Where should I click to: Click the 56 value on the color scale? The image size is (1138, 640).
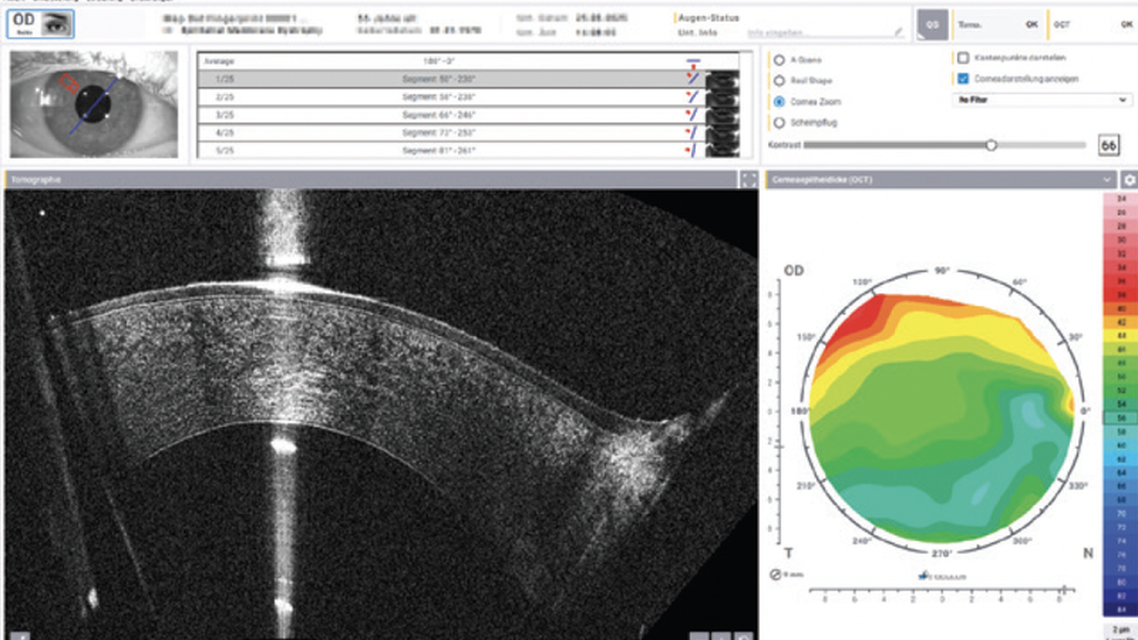1121,418
